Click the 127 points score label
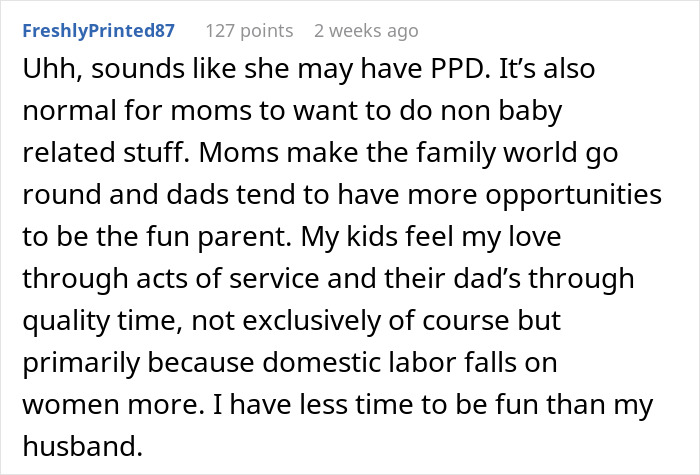The width and height of the screenshot is (700, 475). 249,31
